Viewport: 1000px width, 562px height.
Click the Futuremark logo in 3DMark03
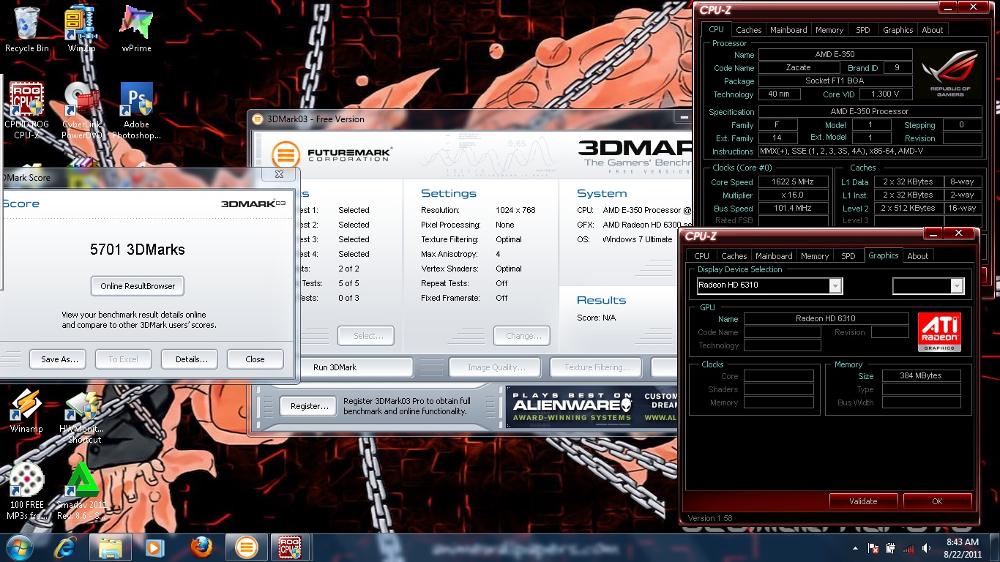(331, 154)
